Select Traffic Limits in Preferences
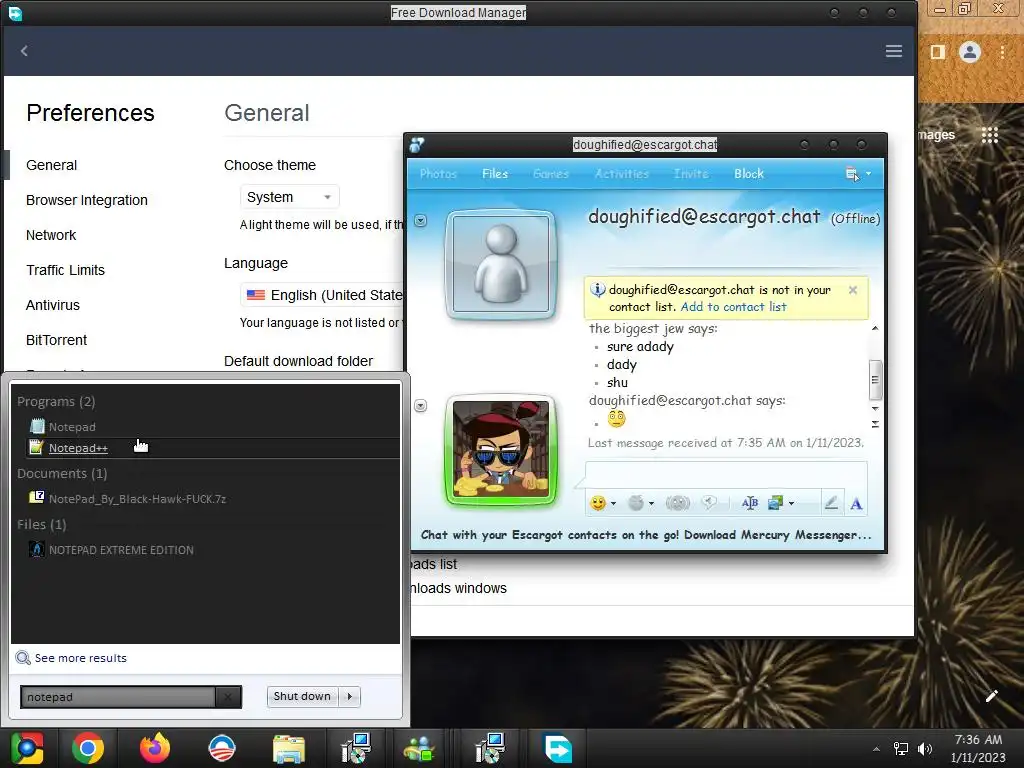The width and height of the screenshot is (1024, 768). pyautogui.click(x=65, y=270)
